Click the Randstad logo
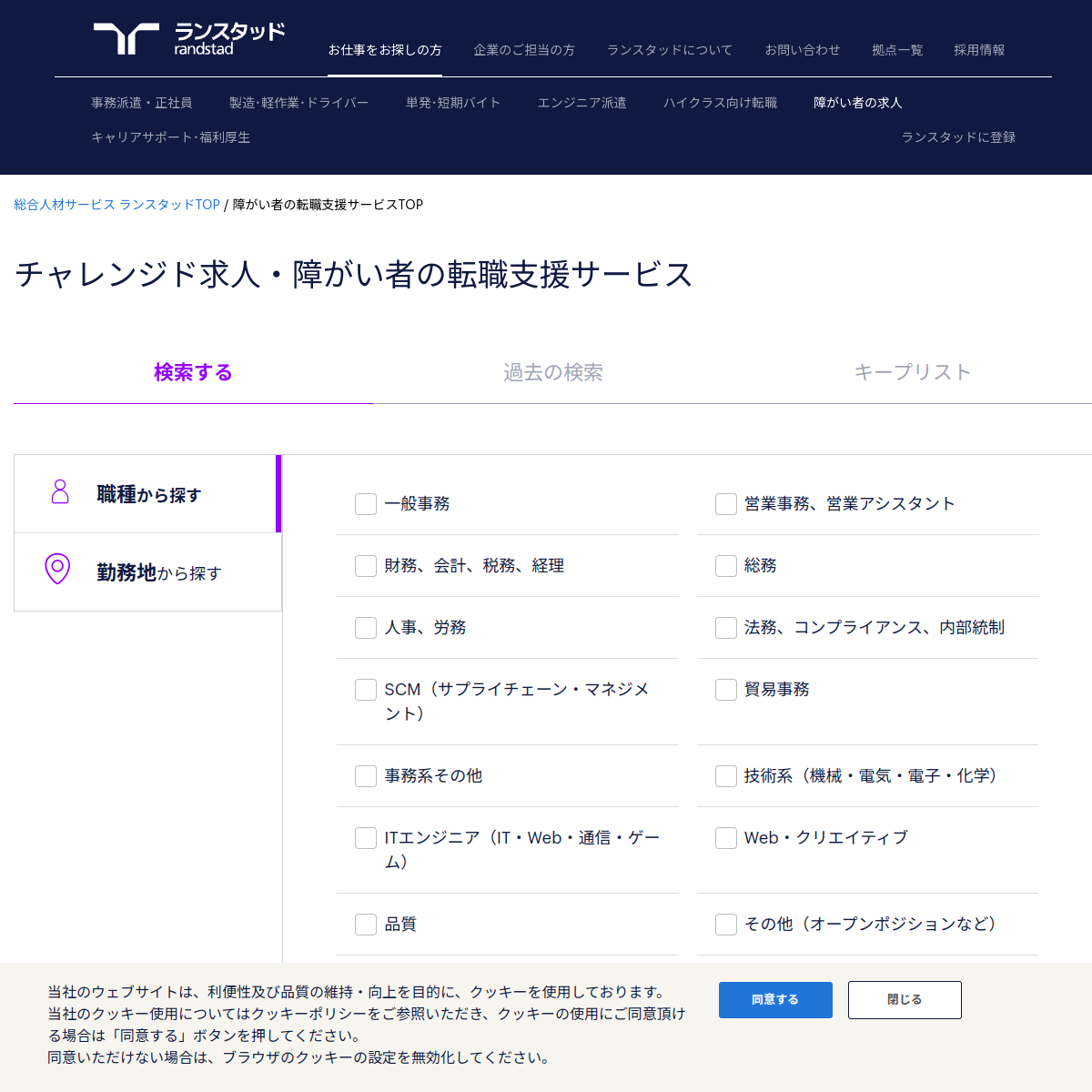The height and width of the screenshot is (1092, 1092). click(189, 39)
